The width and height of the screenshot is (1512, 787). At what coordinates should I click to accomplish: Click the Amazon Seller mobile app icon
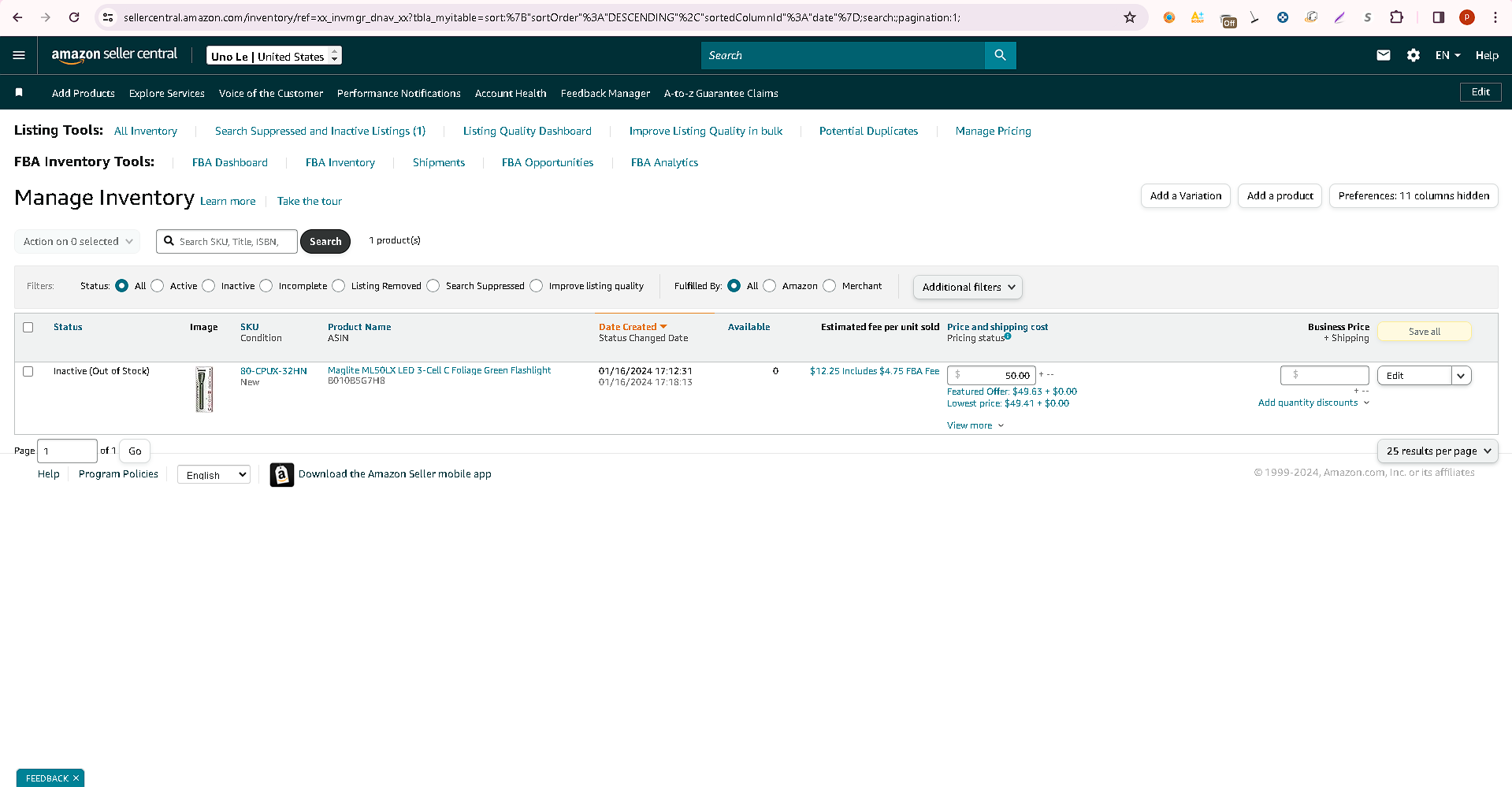point(281,474)
